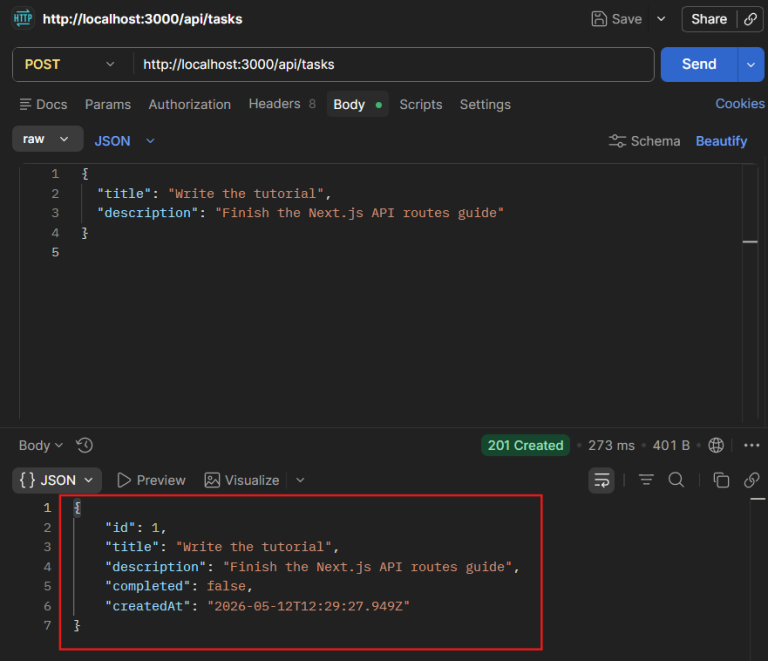
Task: Open the Scripts tab
Action: (x=421, y=104)
